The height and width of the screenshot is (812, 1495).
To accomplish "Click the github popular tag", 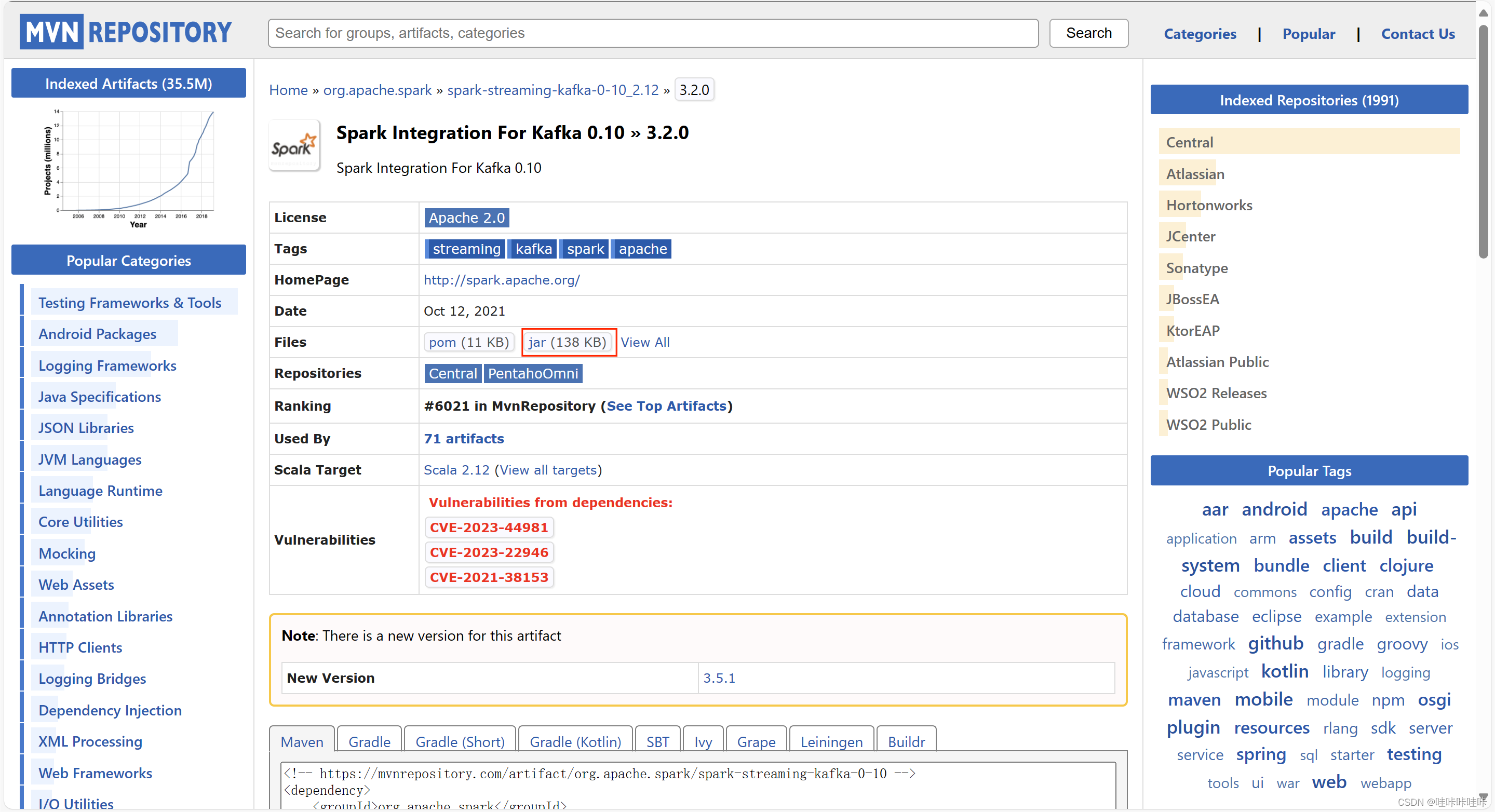I will (1276, 643).
